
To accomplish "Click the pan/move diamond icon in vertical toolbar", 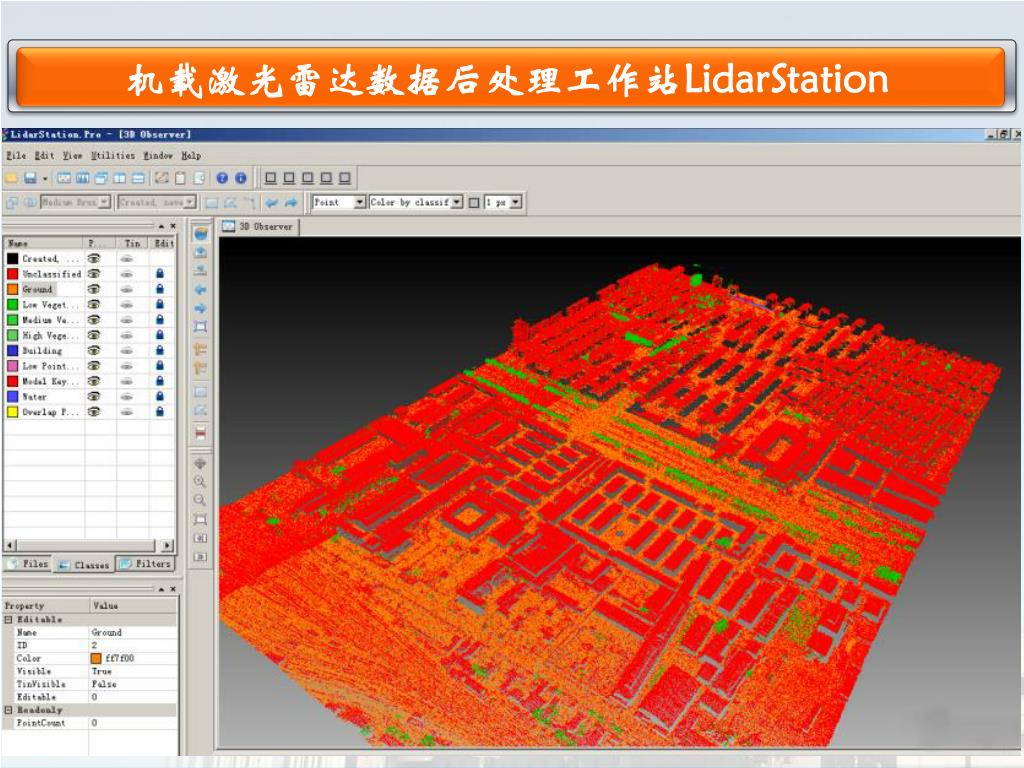I will tap(200, 464).
